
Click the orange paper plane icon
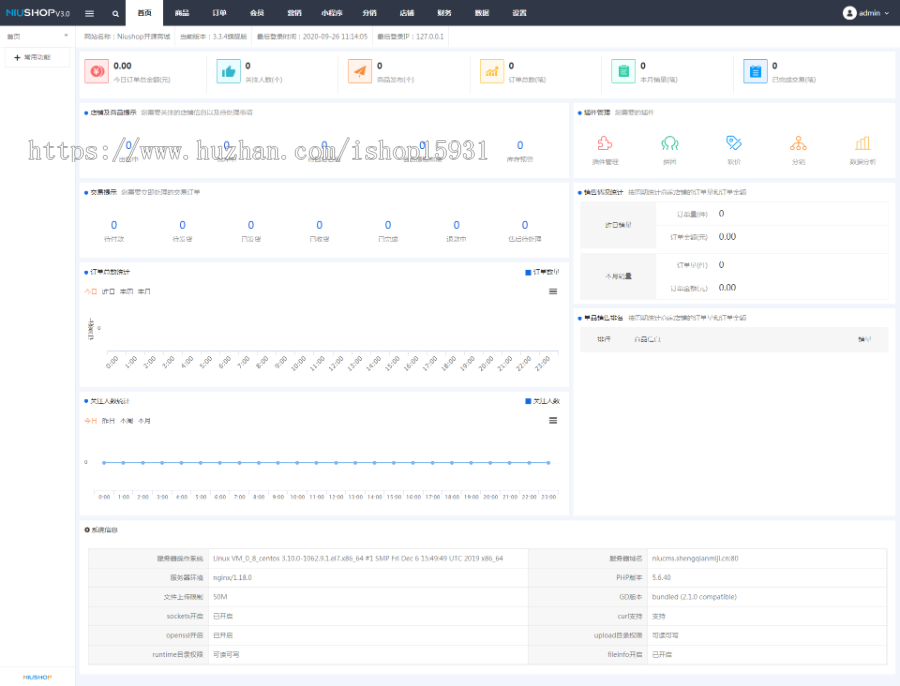click(360, 71)
